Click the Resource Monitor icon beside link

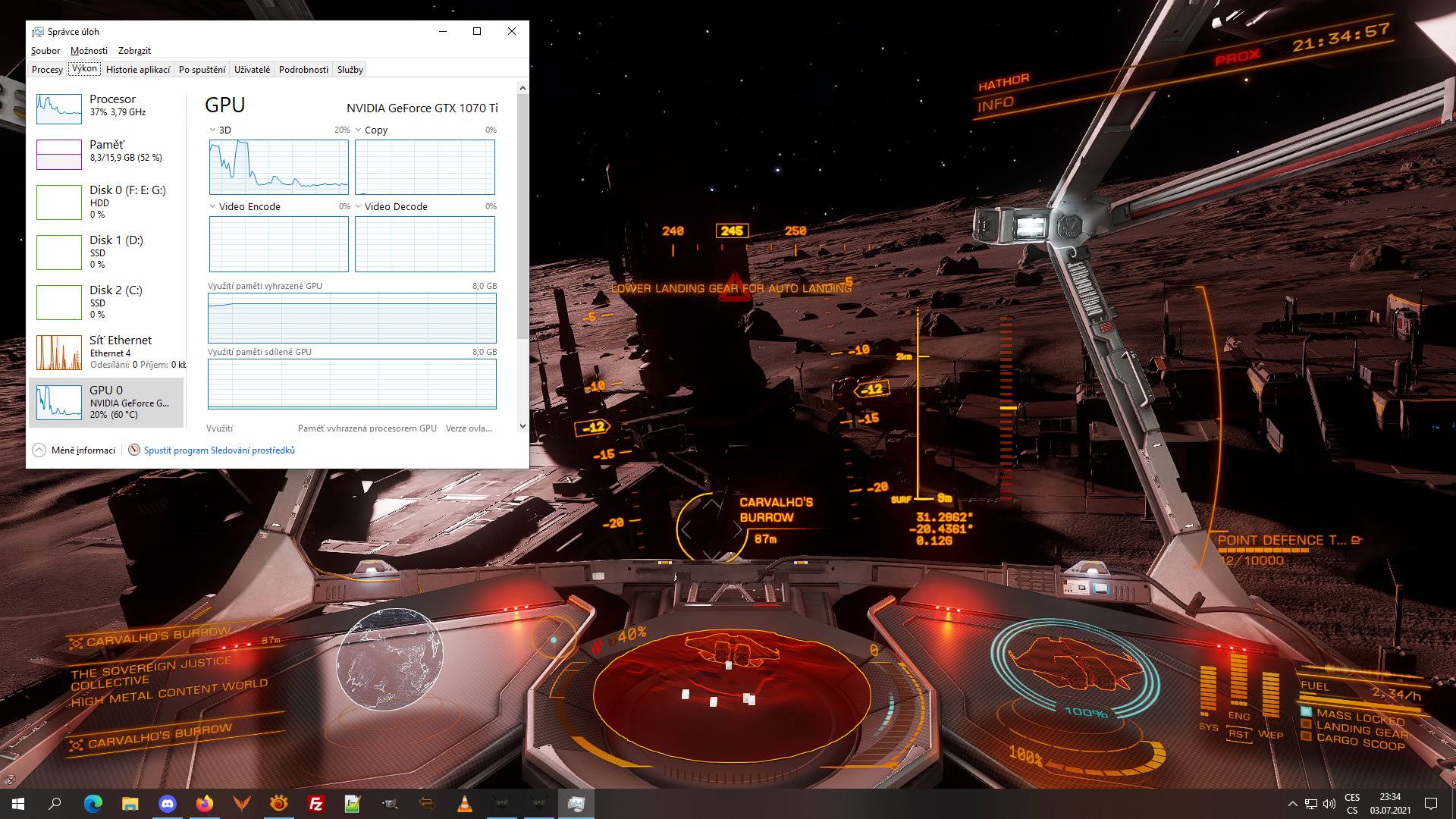point(134,450)
